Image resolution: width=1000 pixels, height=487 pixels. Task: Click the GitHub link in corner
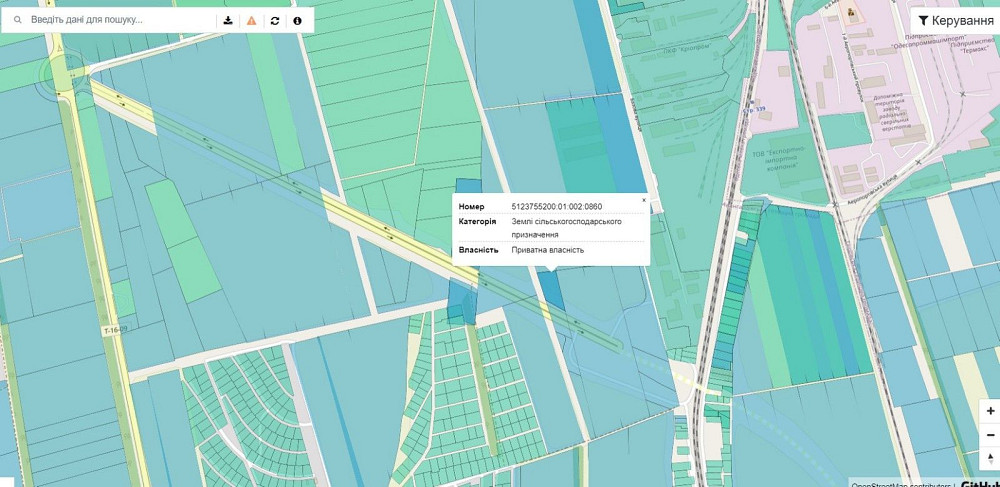[980, 484]
